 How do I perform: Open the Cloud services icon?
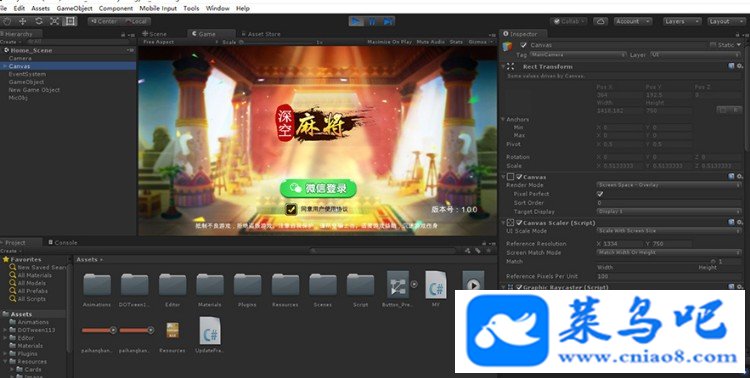[600, 22]
